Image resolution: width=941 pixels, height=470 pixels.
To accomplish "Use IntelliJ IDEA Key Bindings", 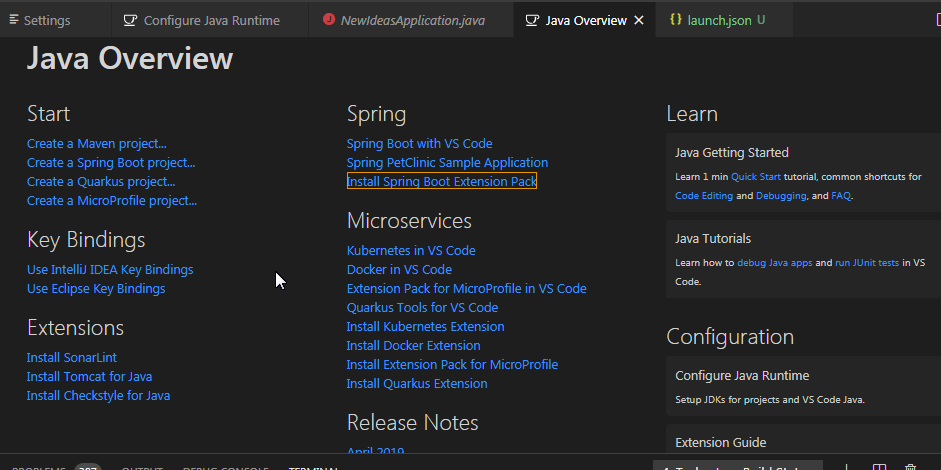I will coord(110,270).
